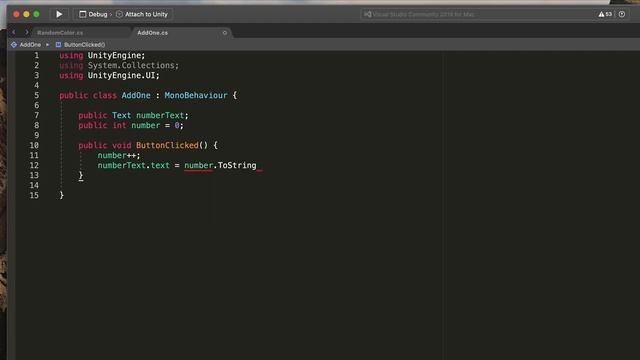This screenshot has width=640, height=360.
Task: Click line number 14 in the gutter
Action: pyautogui.click(x=34, y=185)
